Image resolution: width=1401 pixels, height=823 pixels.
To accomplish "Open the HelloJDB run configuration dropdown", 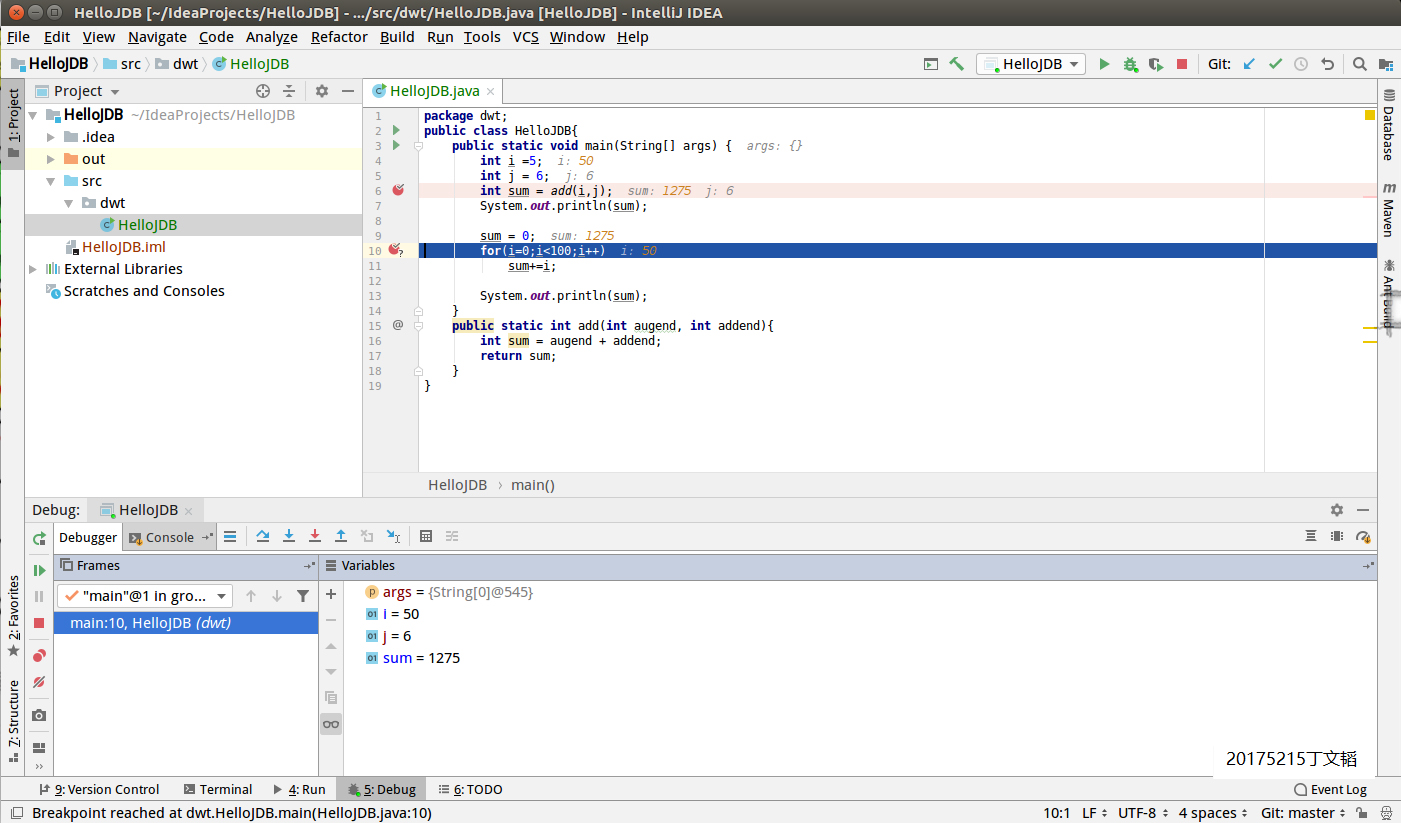I will click(x=1031, y=64).
